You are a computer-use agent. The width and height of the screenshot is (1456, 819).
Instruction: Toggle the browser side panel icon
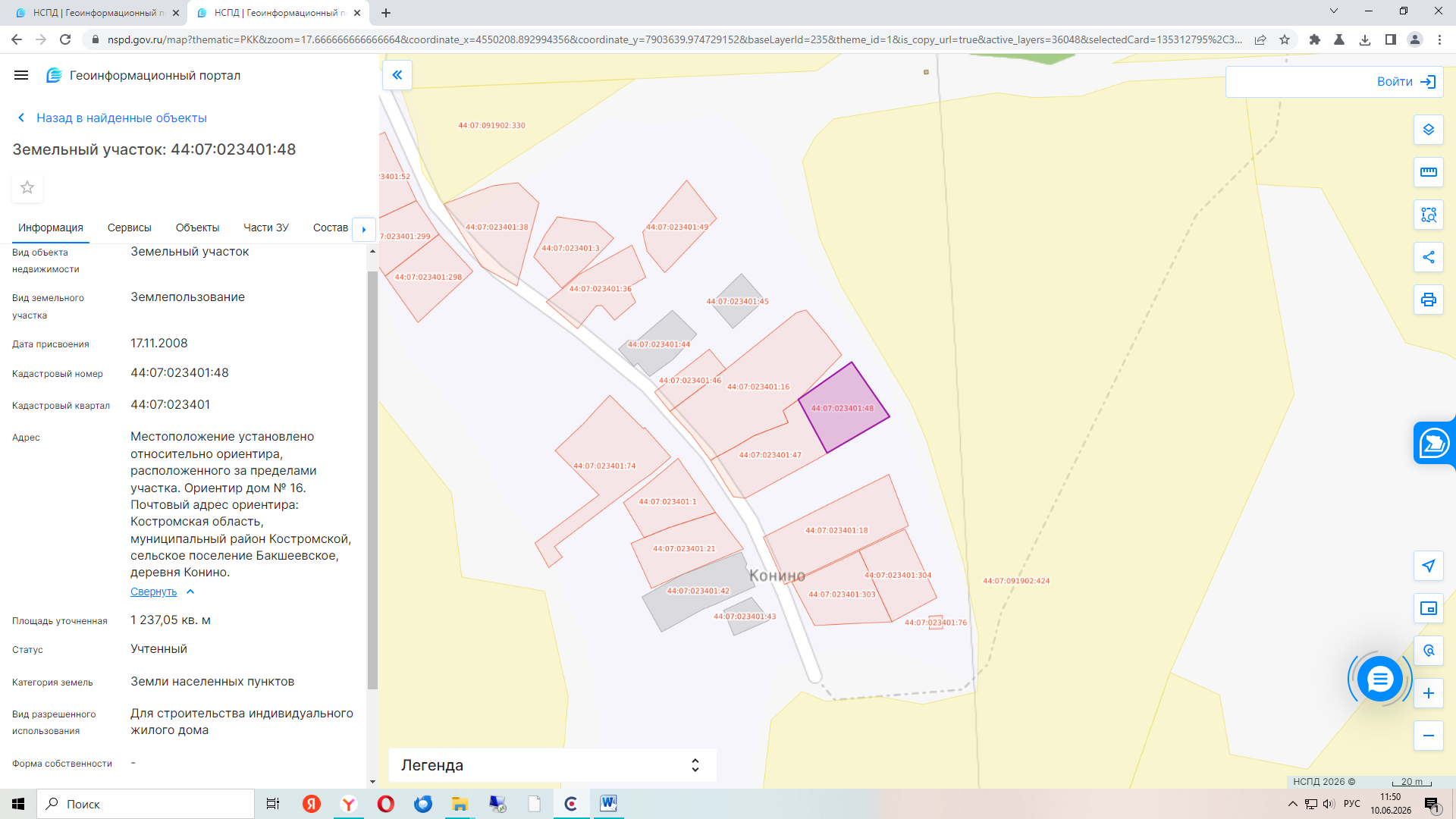[1390, 39]
